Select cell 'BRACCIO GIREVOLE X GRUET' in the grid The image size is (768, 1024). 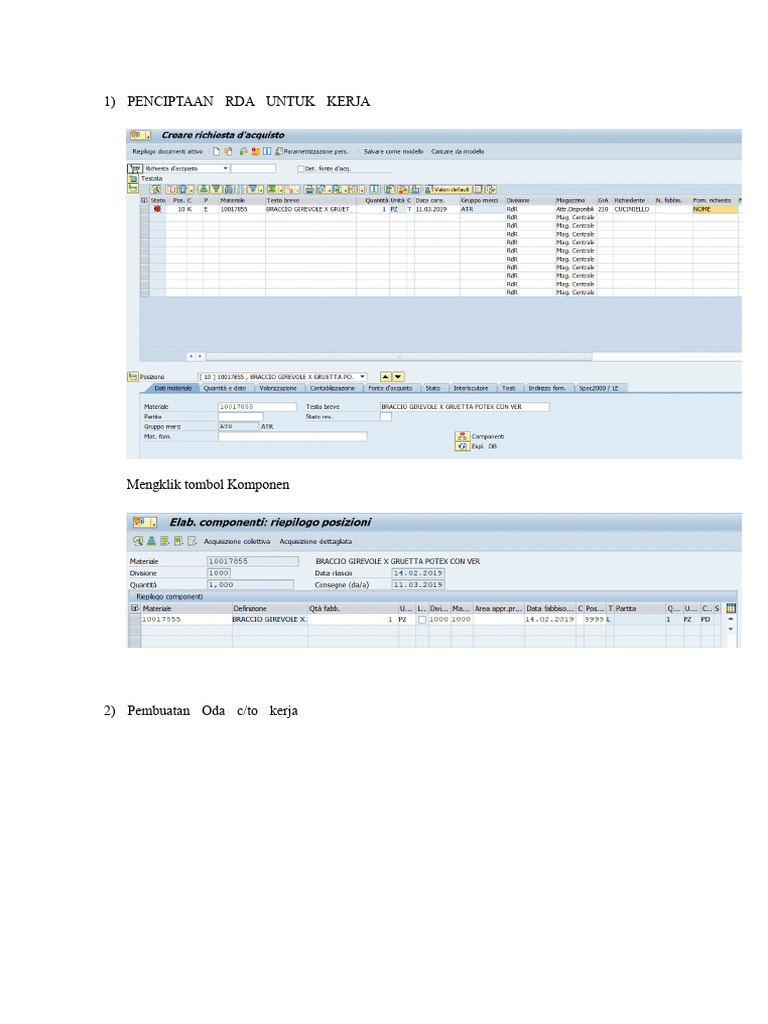tap(310, 210)
